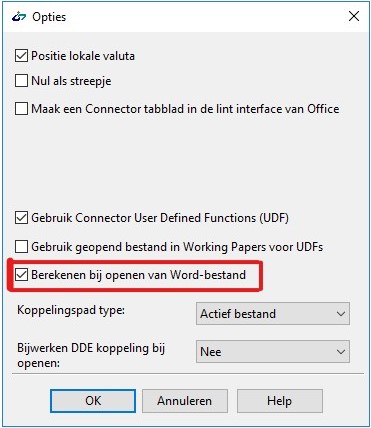Screen dimensions: 371x428
Task: Untick the Berekenen bij openen van Word-bestand checkbox
Action: [21, 275]
